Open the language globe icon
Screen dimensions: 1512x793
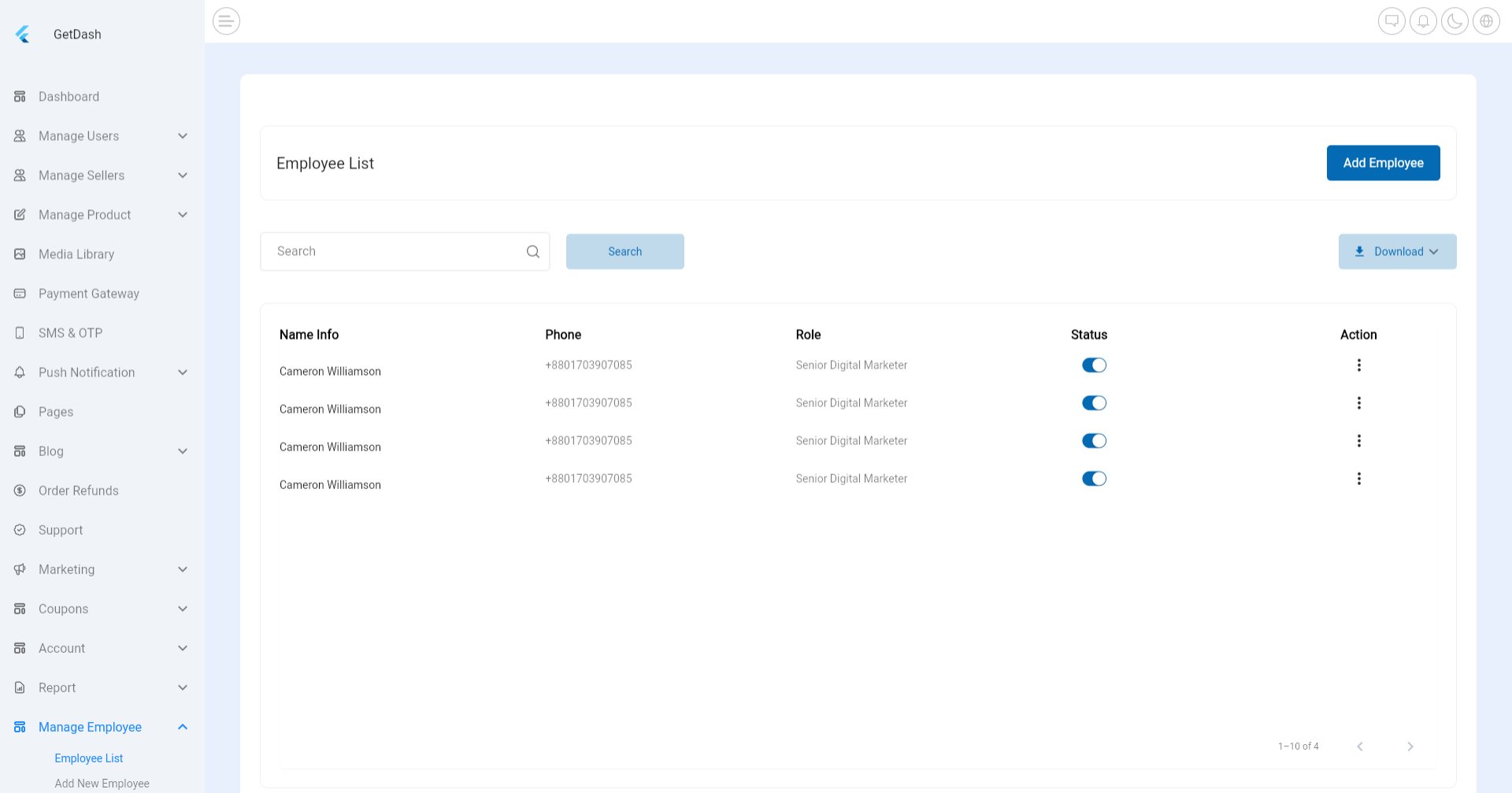coord(1485,21)
